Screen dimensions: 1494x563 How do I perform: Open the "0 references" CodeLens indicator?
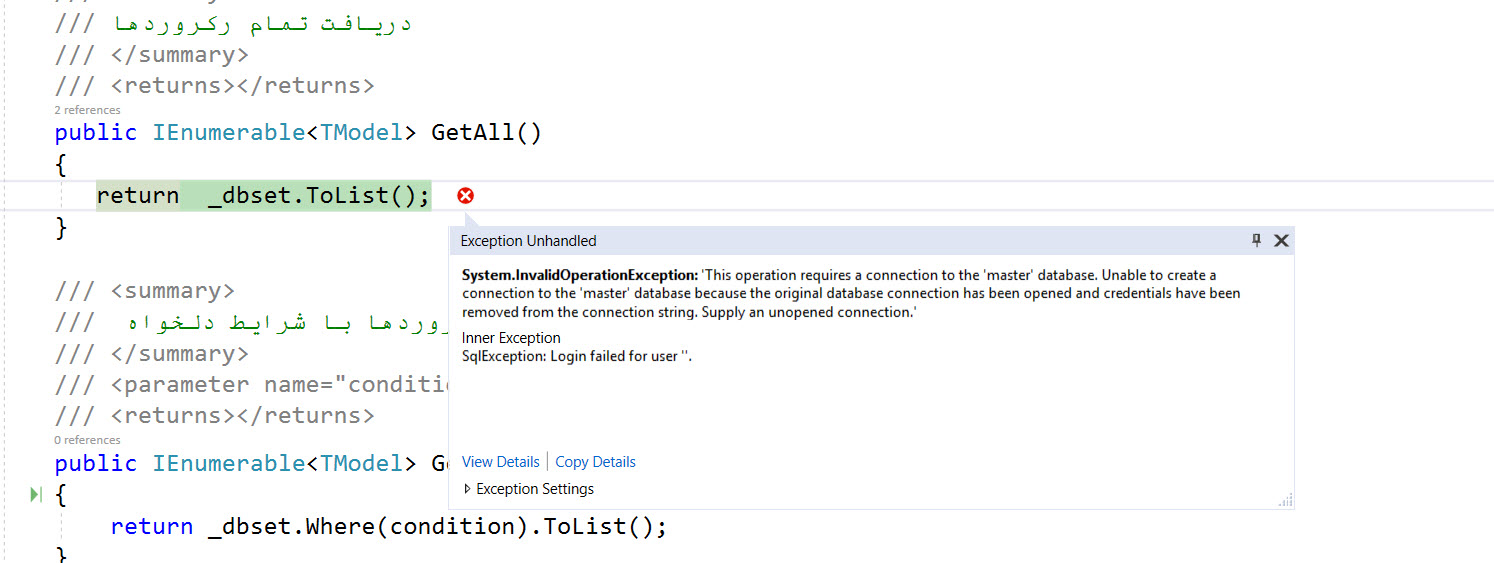[87, 440]
